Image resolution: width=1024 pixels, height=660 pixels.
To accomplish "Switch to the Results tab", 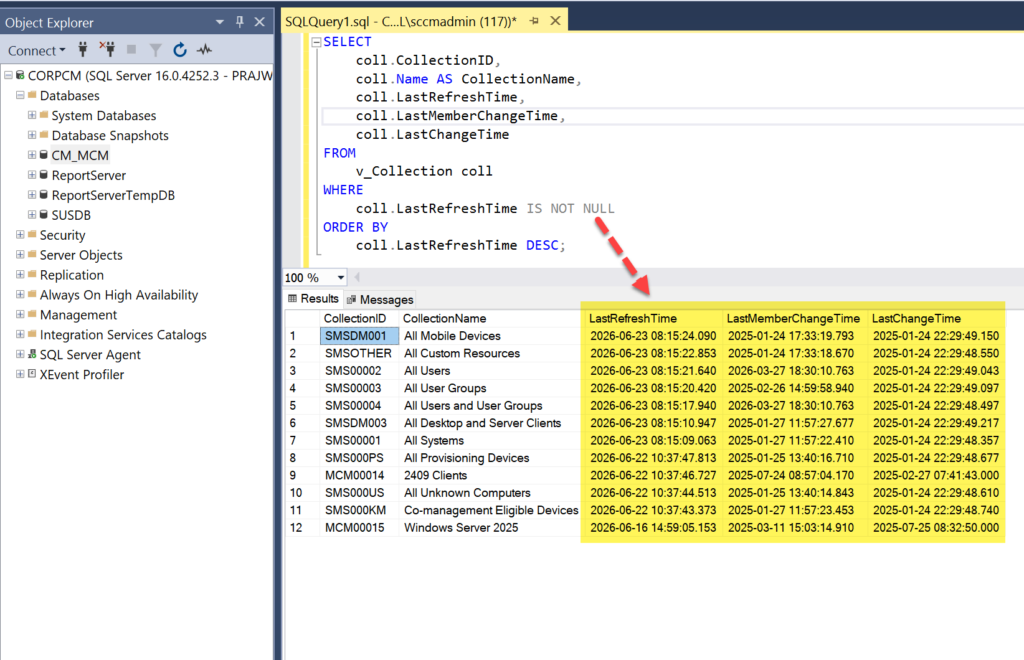I will (313, 298).
